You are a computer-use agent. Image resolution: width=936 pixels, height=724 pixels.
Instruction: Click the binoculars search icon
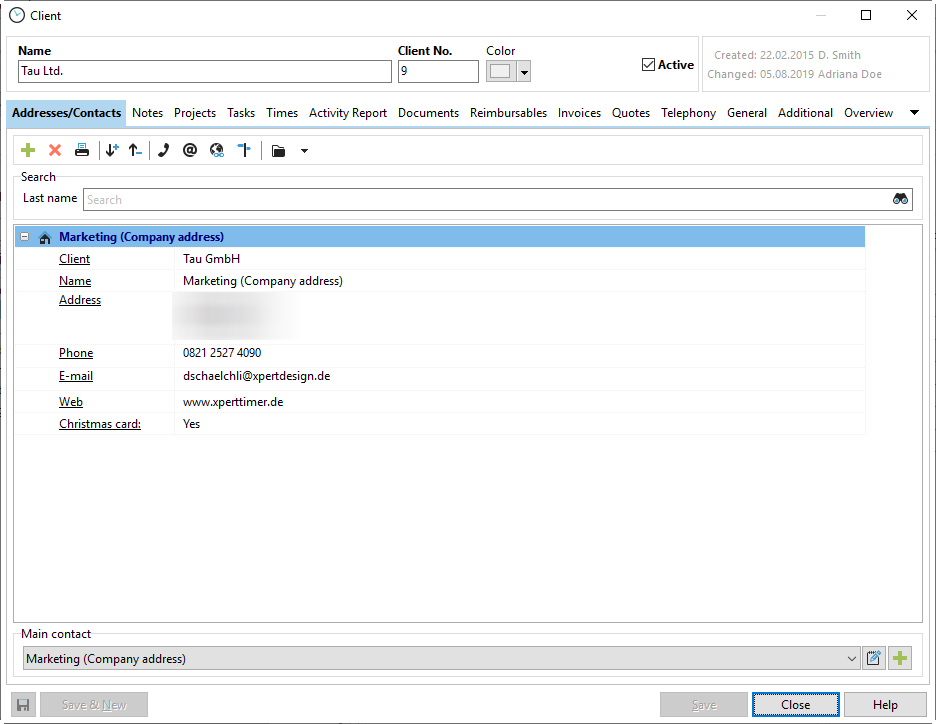click(x=900, y=199)
